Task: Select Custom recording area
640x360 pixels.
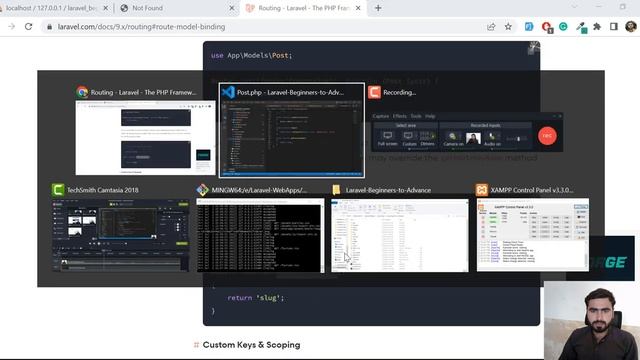Action: [x=409, y=138]
